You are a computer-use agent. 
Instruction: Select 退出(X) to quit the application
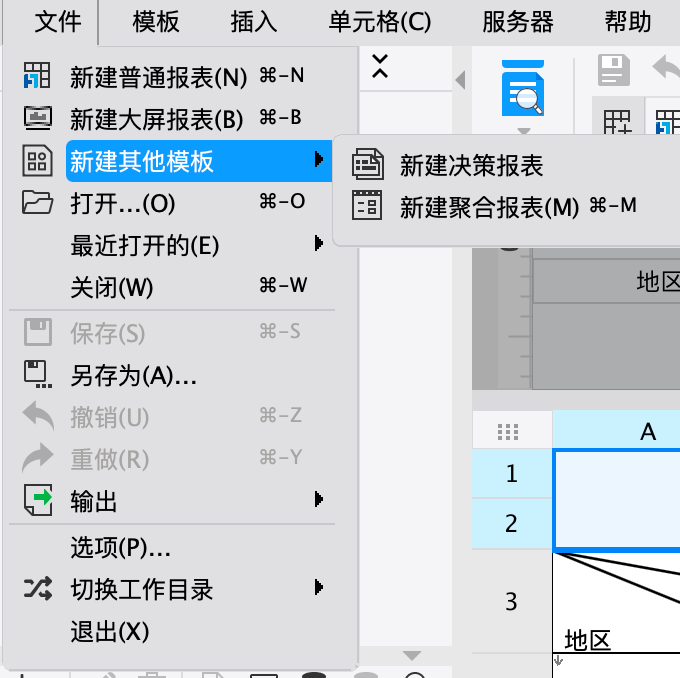tap(109, 632)
